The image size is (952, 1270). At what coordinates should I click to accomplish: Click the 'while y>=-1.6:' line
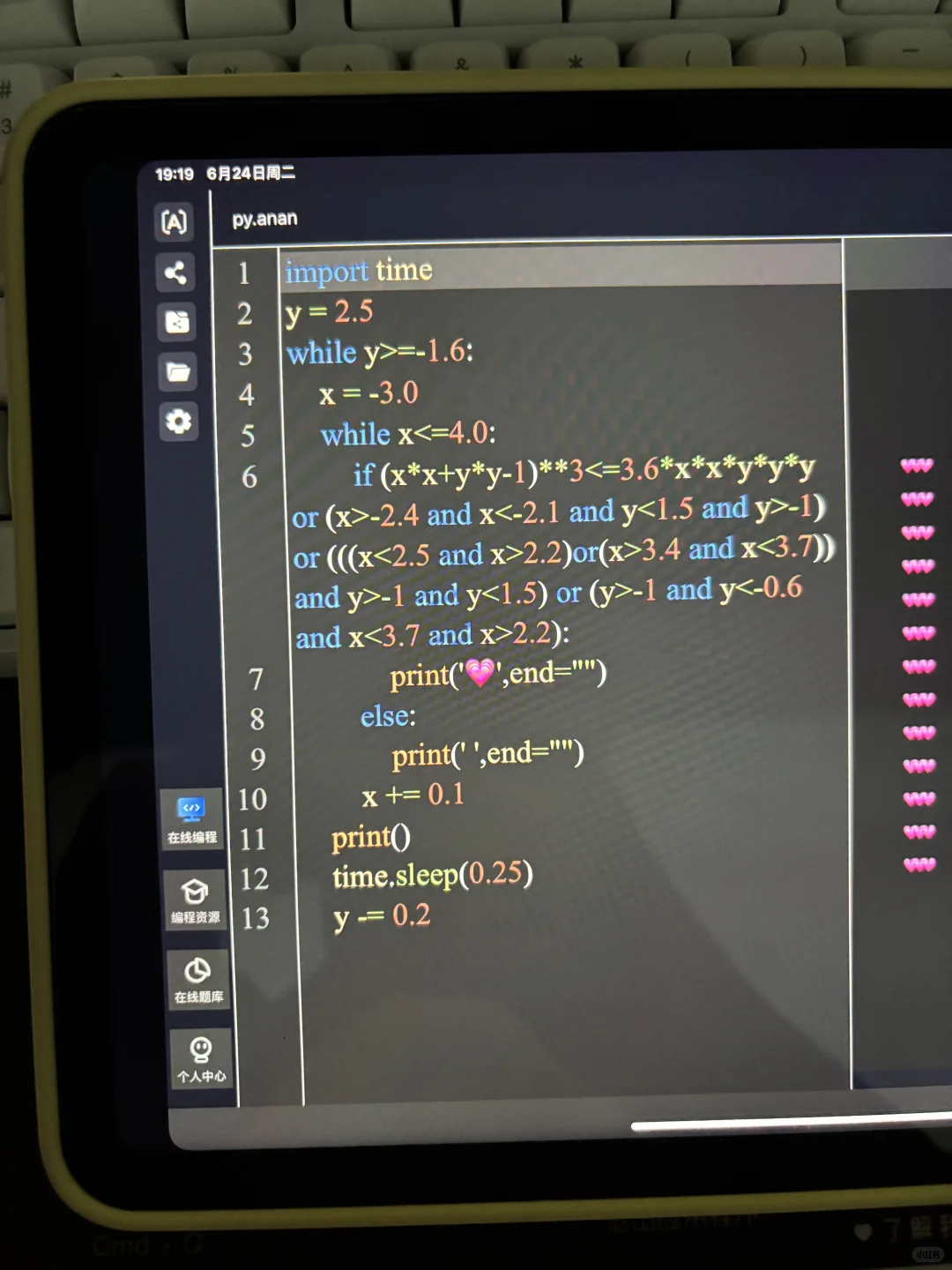[380, 352]
